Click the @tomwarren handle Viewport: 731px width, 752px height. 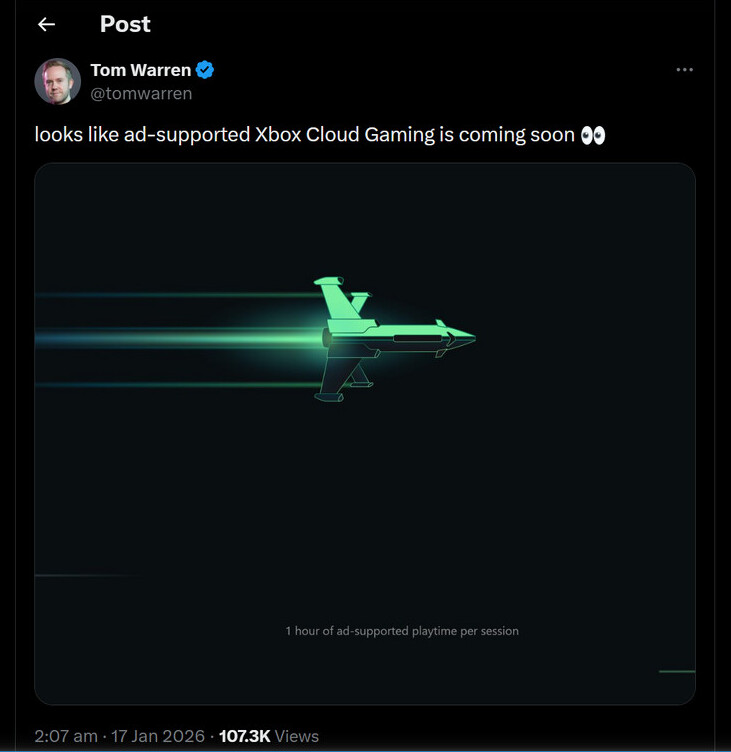point(141,93)
